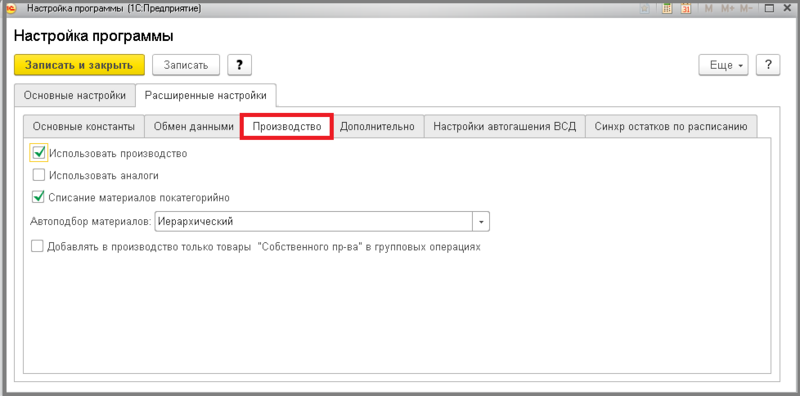Click the M+ memory add button

(727, 8)
